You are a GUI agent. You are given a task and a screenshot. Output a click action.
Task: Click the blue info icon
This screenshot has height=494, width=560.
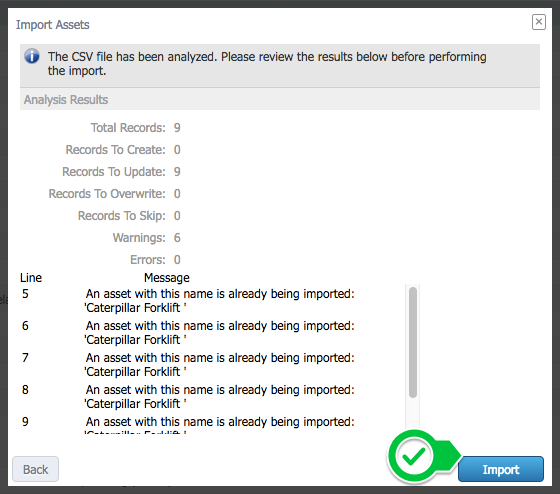point(32,56)
